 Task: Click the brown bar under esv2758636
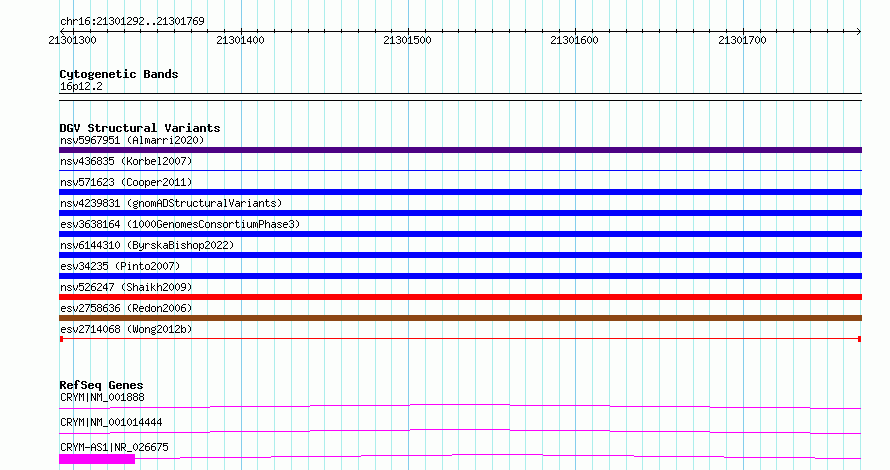(x=460, y=318)
